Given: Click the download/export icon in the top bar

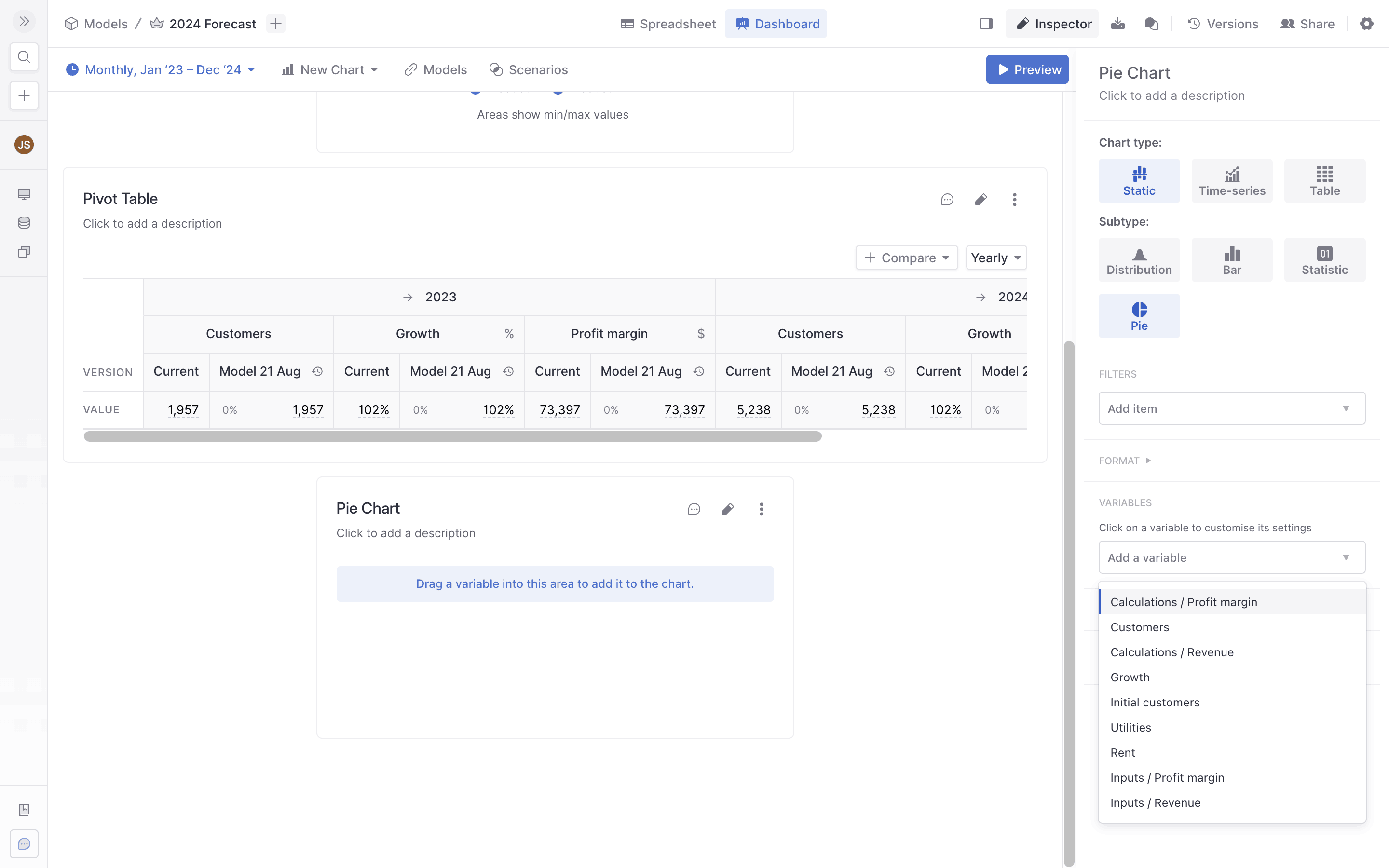Looking at the screenshot, I should [x=1117, y=24].
